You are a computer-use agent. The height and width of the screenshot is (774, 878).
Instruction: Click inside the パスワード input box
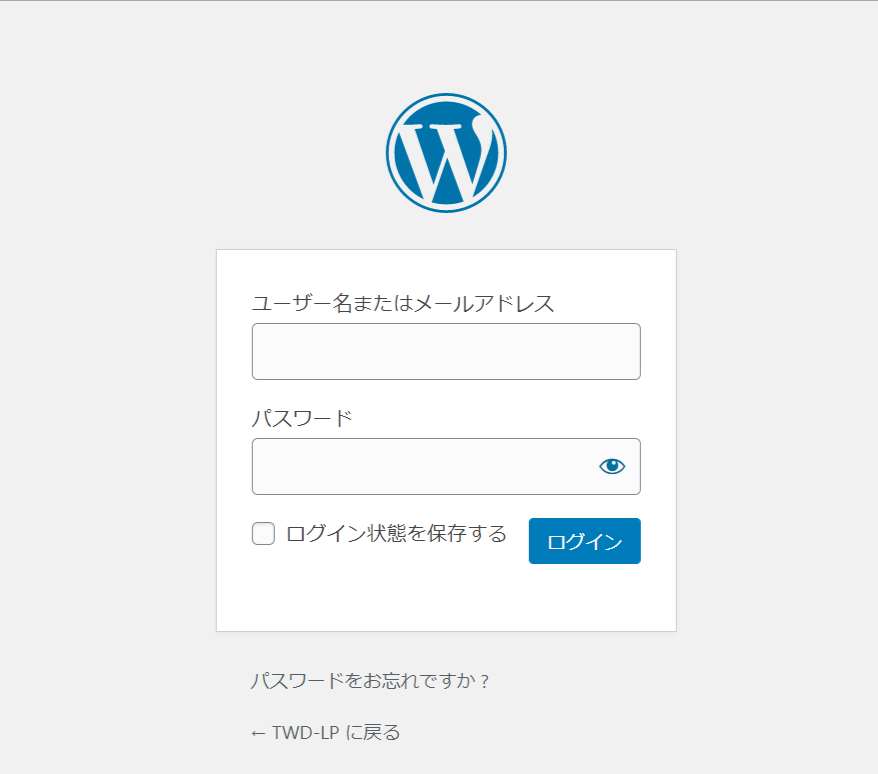click(420, 465)
